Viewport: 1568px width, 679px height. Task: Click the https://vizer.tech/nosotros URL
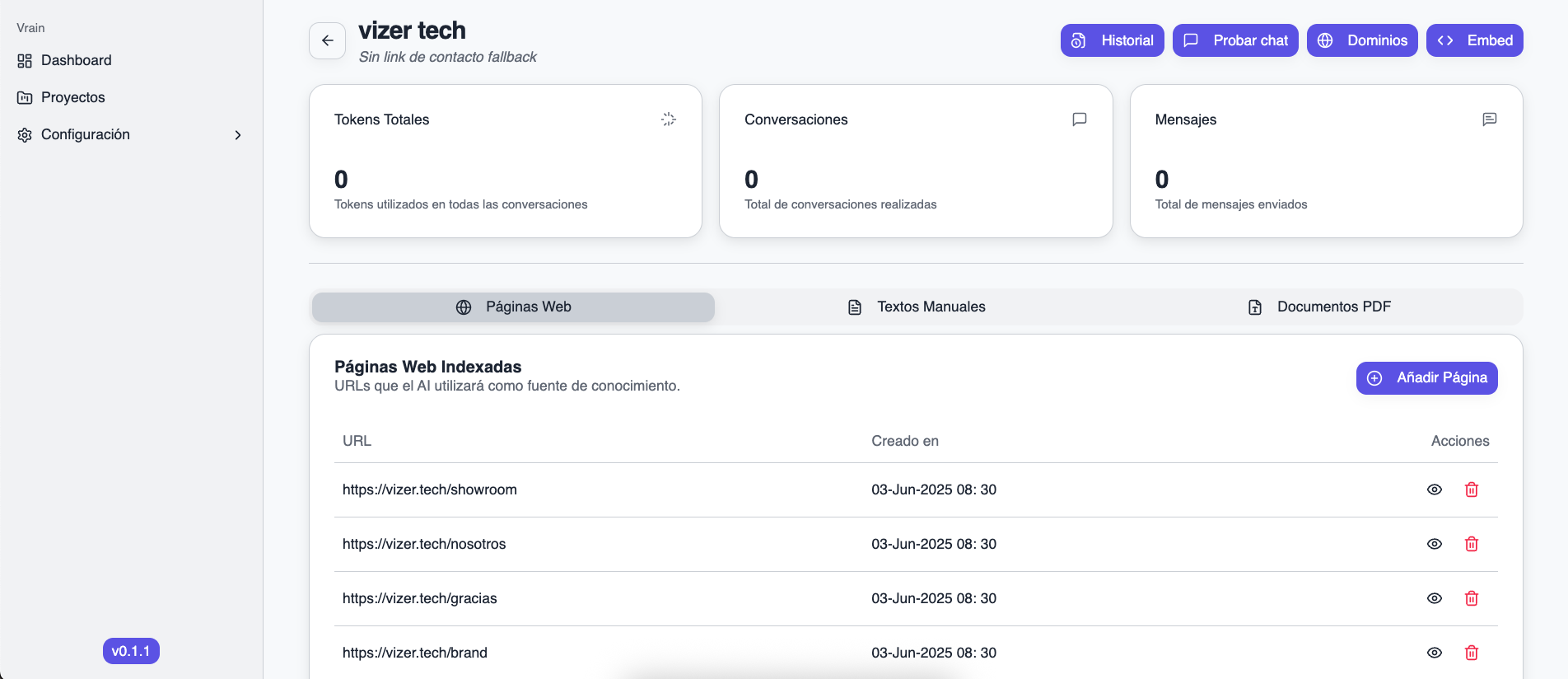424,544
